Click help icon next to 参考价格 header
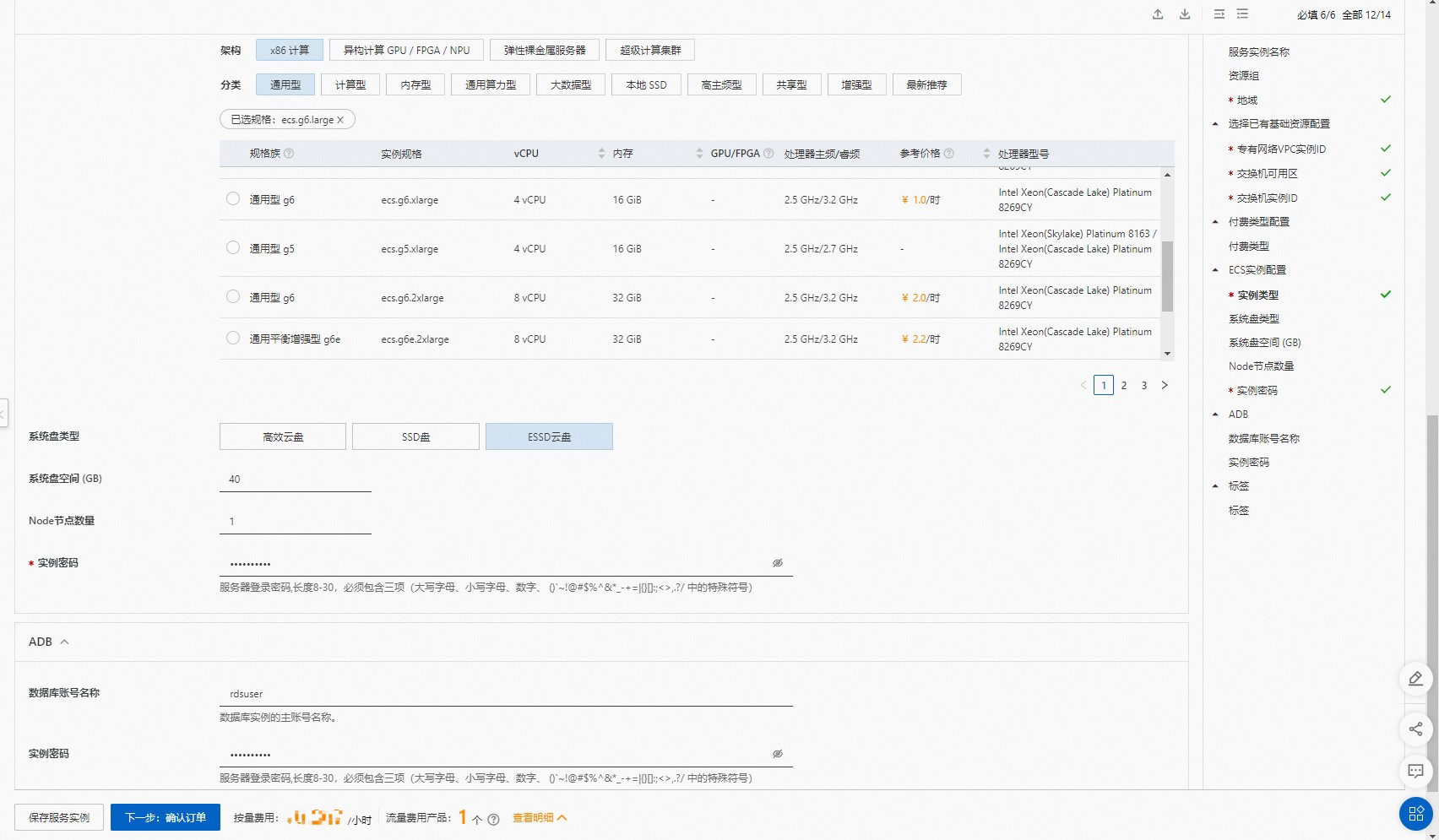The image size is (1439, 840). 948,154
